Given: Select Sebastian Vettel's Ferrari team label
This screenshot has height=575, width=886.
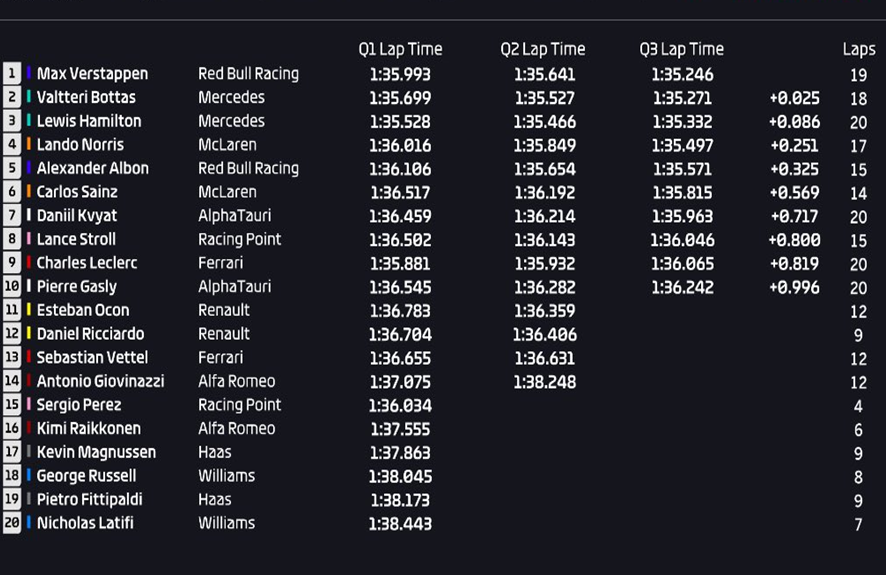Looking at the screenshot, I should pos(220,358).
